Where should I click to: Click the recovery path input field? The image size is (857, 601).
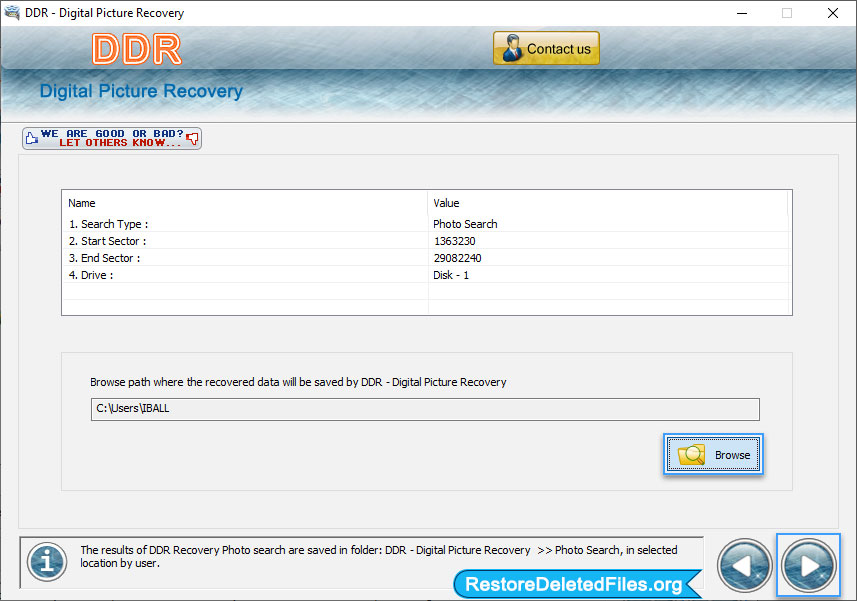pos(425,409)
